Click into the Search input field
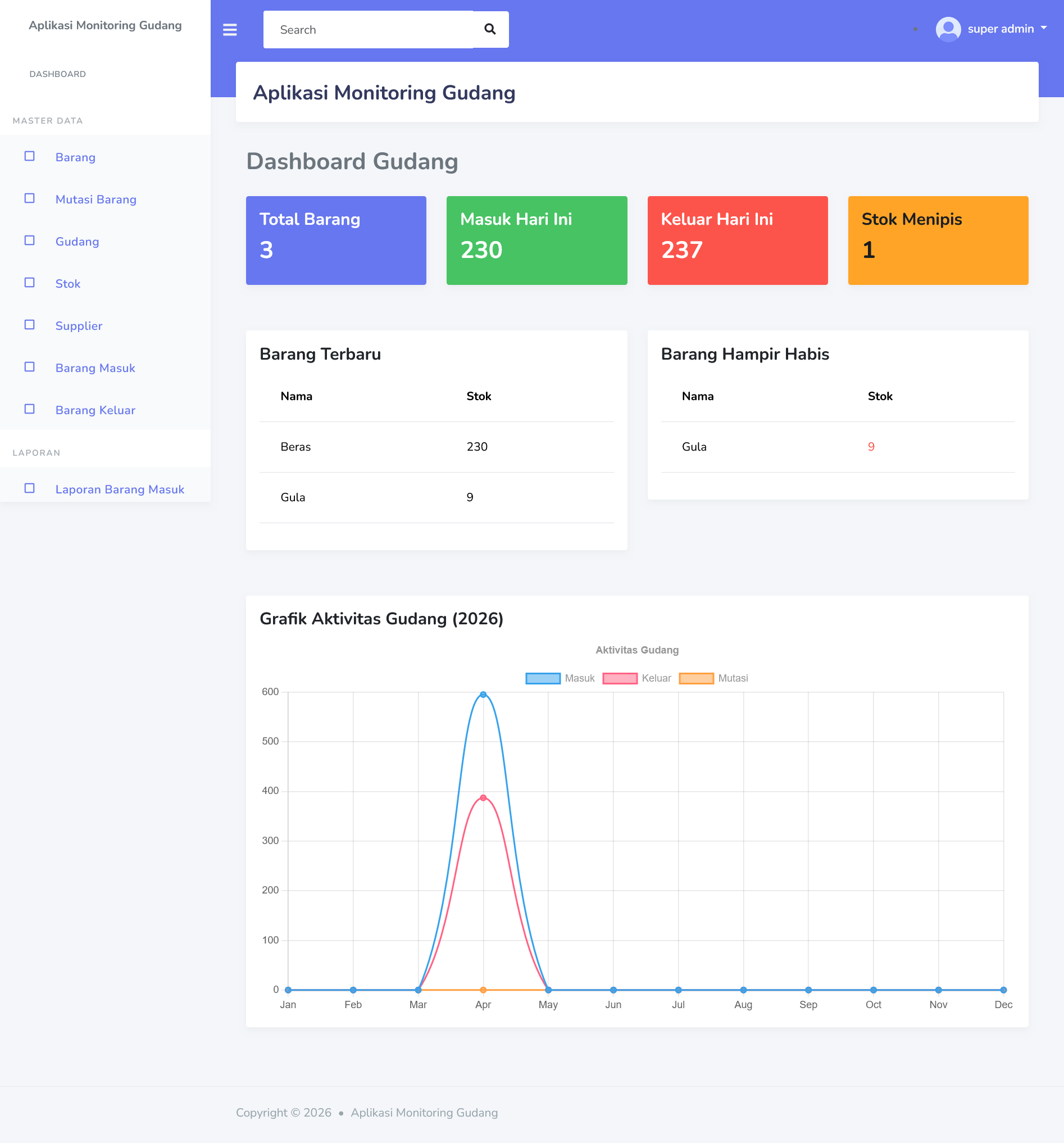 coord(368,29)
